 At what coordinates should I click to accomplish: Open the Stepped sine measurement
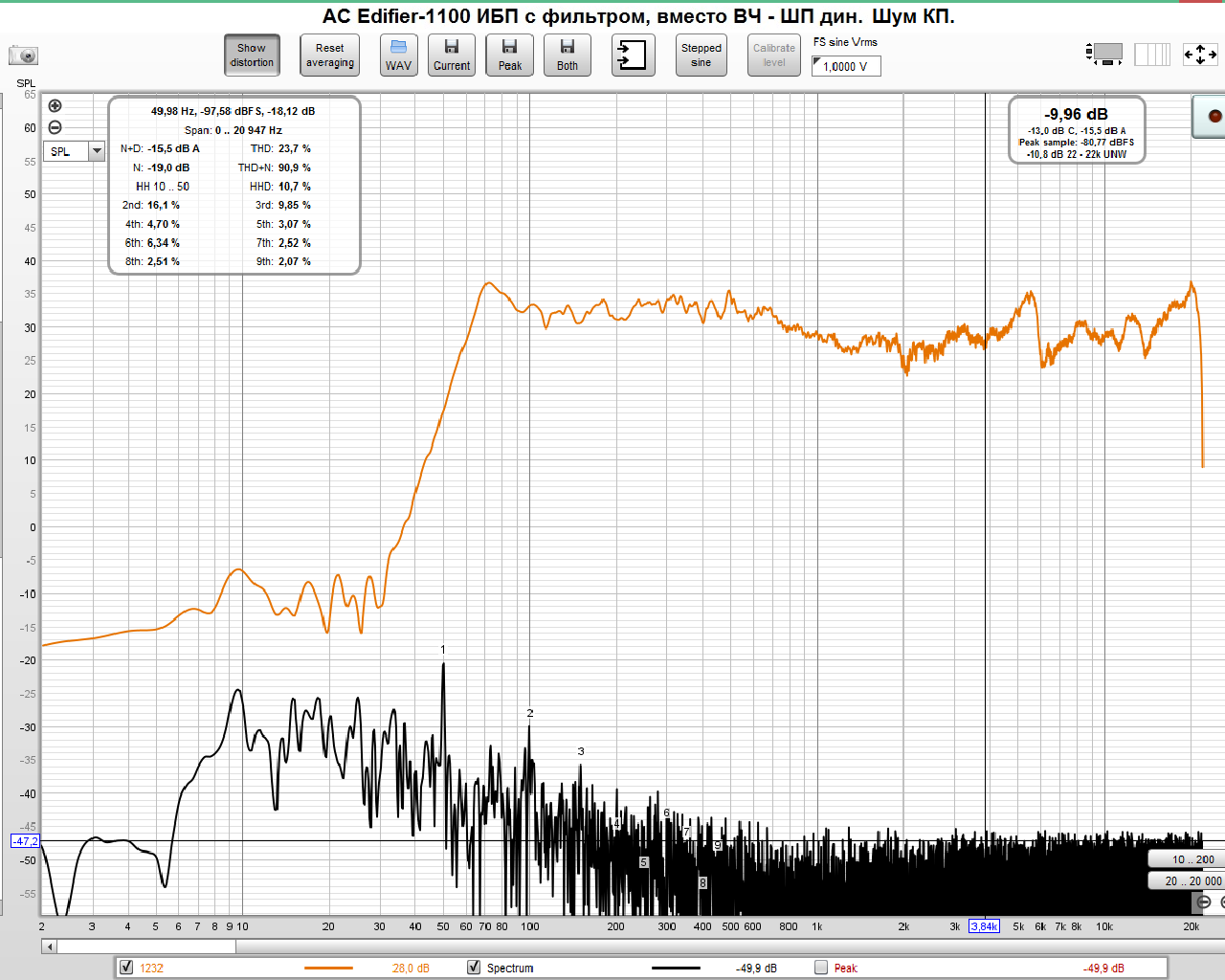point(702,56)
